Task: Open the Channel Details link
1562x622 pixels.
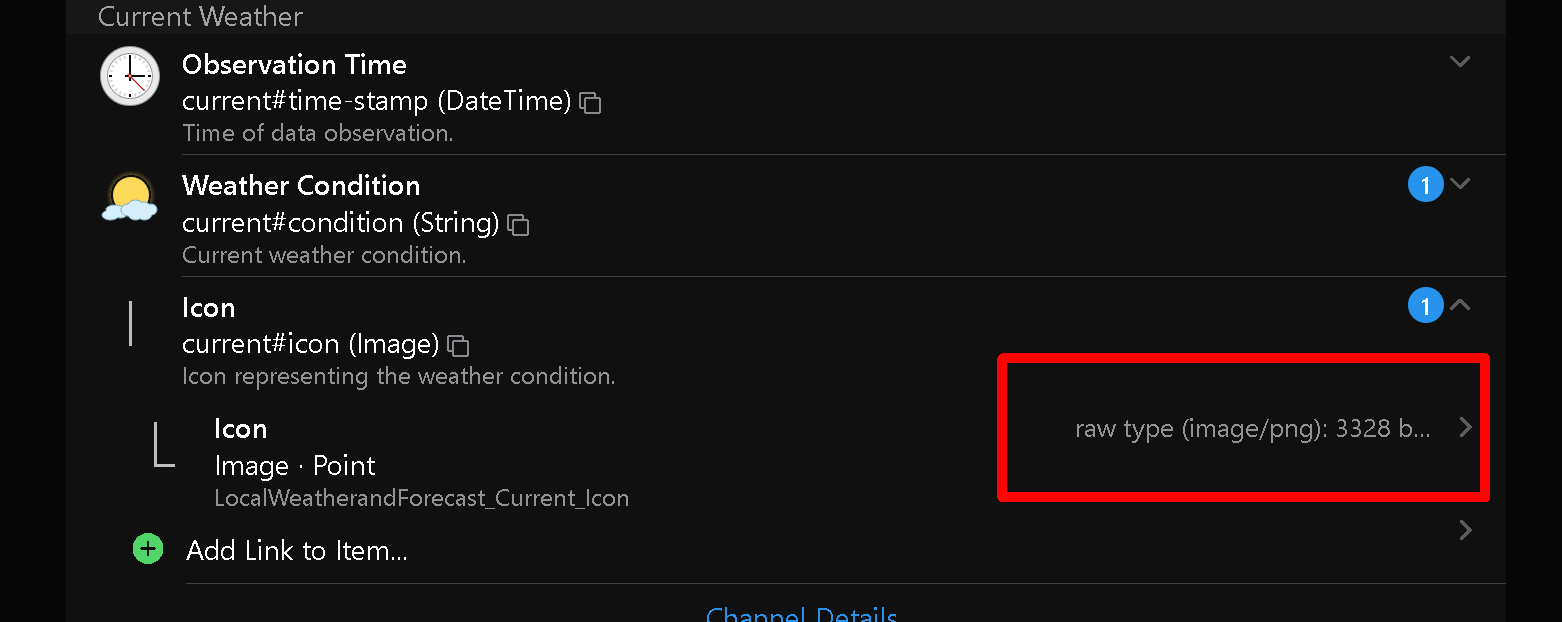Action: tap(801, 614)
